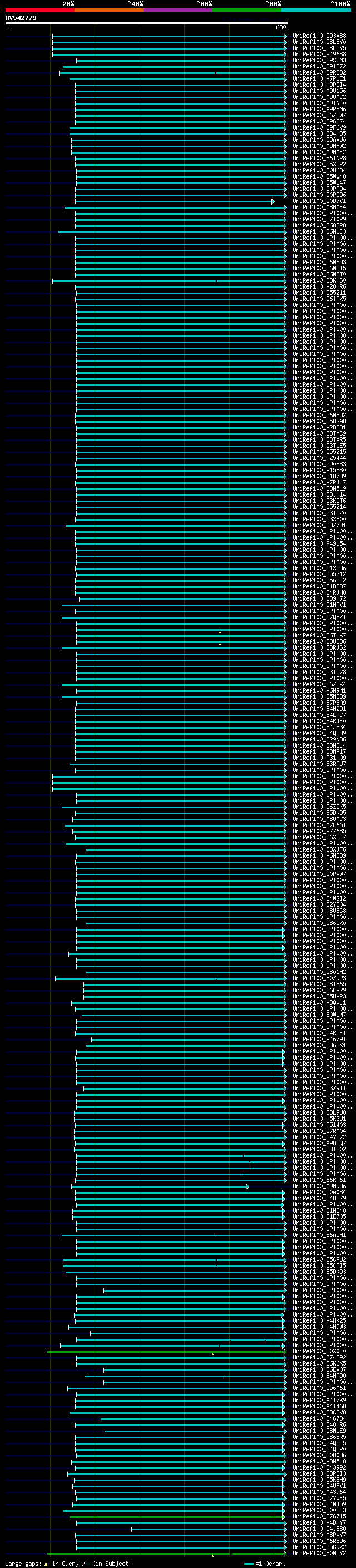The width and height of the screenshot is (356, 1568).
Task: Open hit UniRef100_B9II72
Action: click(x=319, y=66)
